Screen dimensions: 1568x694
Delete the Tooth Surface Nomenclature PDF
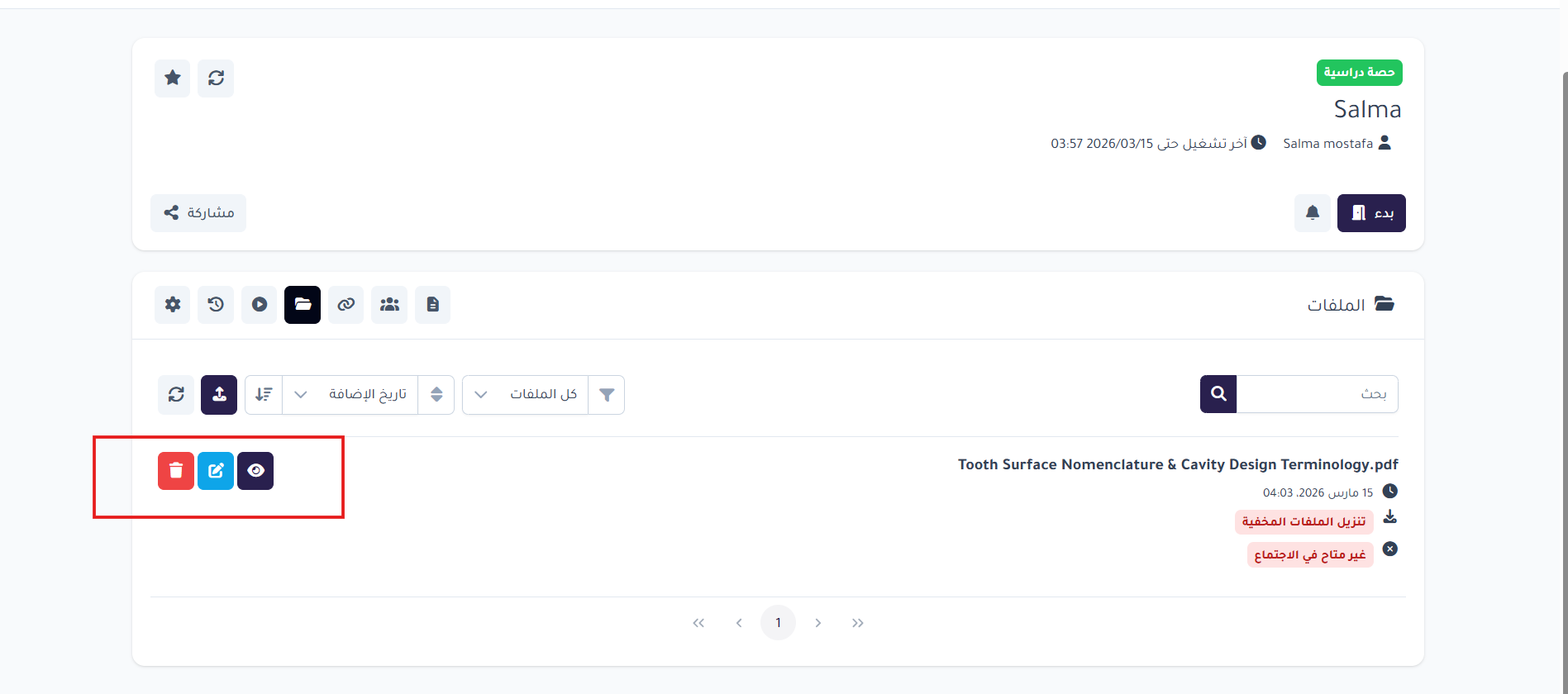coord(176,471)
